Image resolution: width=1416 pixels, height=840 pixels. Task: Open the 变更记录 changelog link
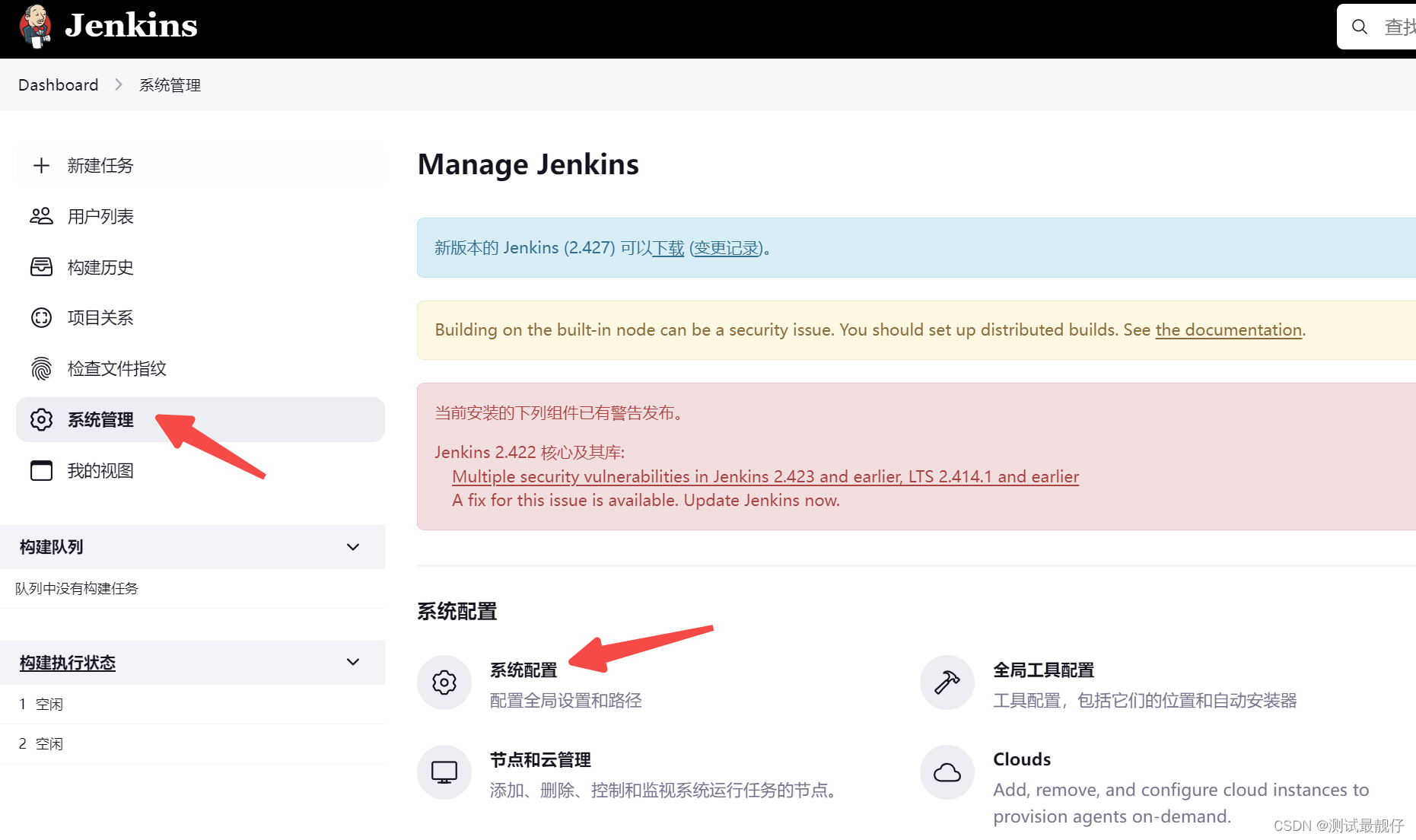click(x=727, y=248)
